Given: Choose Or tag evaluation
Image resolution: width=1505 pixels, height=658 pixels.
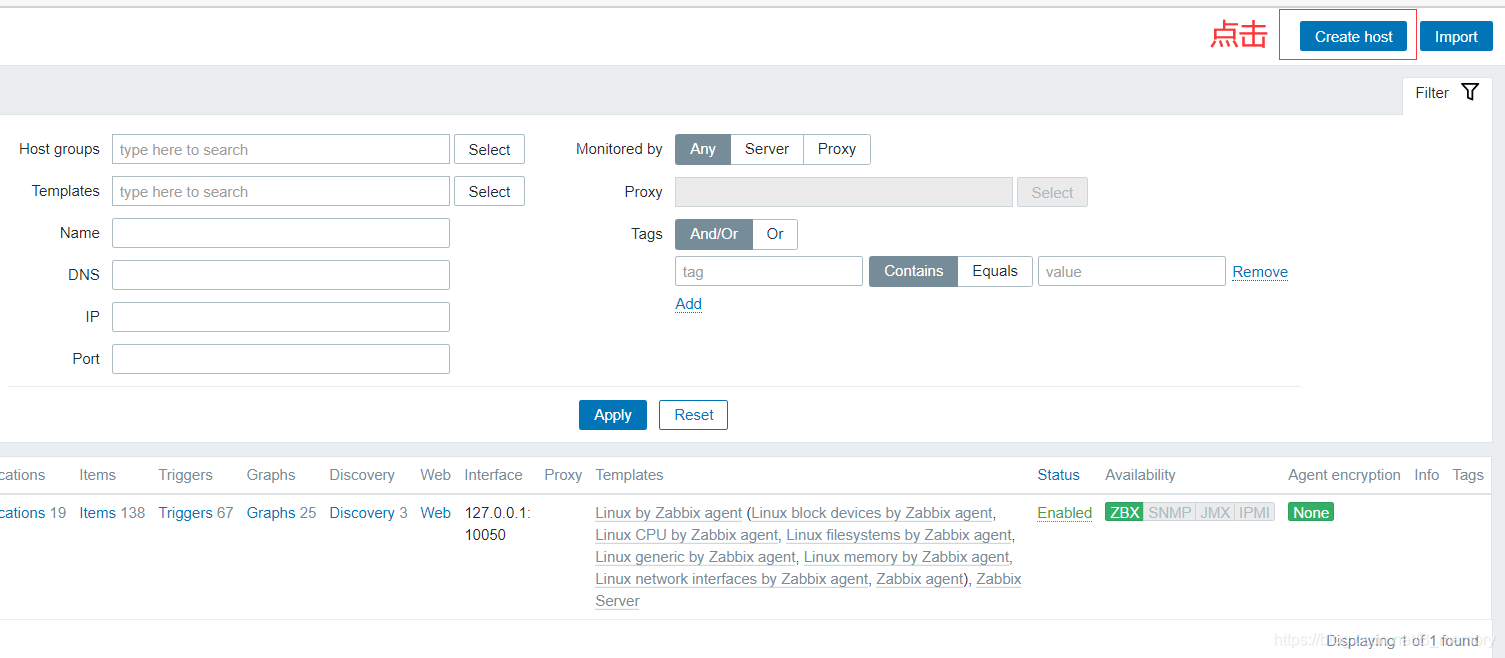Looking at the screenshot, I should coord(775,234).
